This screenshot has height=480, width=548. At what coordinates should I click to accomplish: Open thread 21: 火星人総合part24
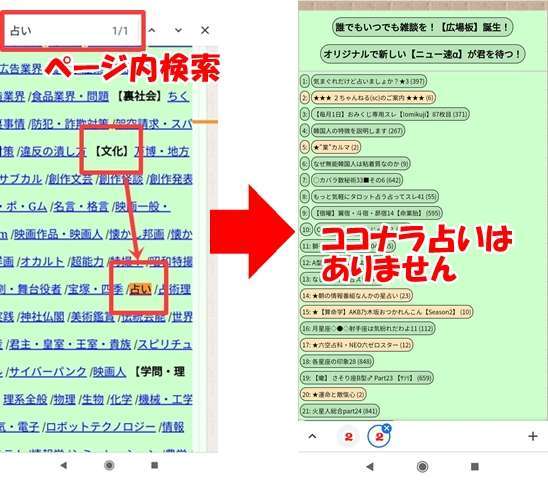(340, 411)
